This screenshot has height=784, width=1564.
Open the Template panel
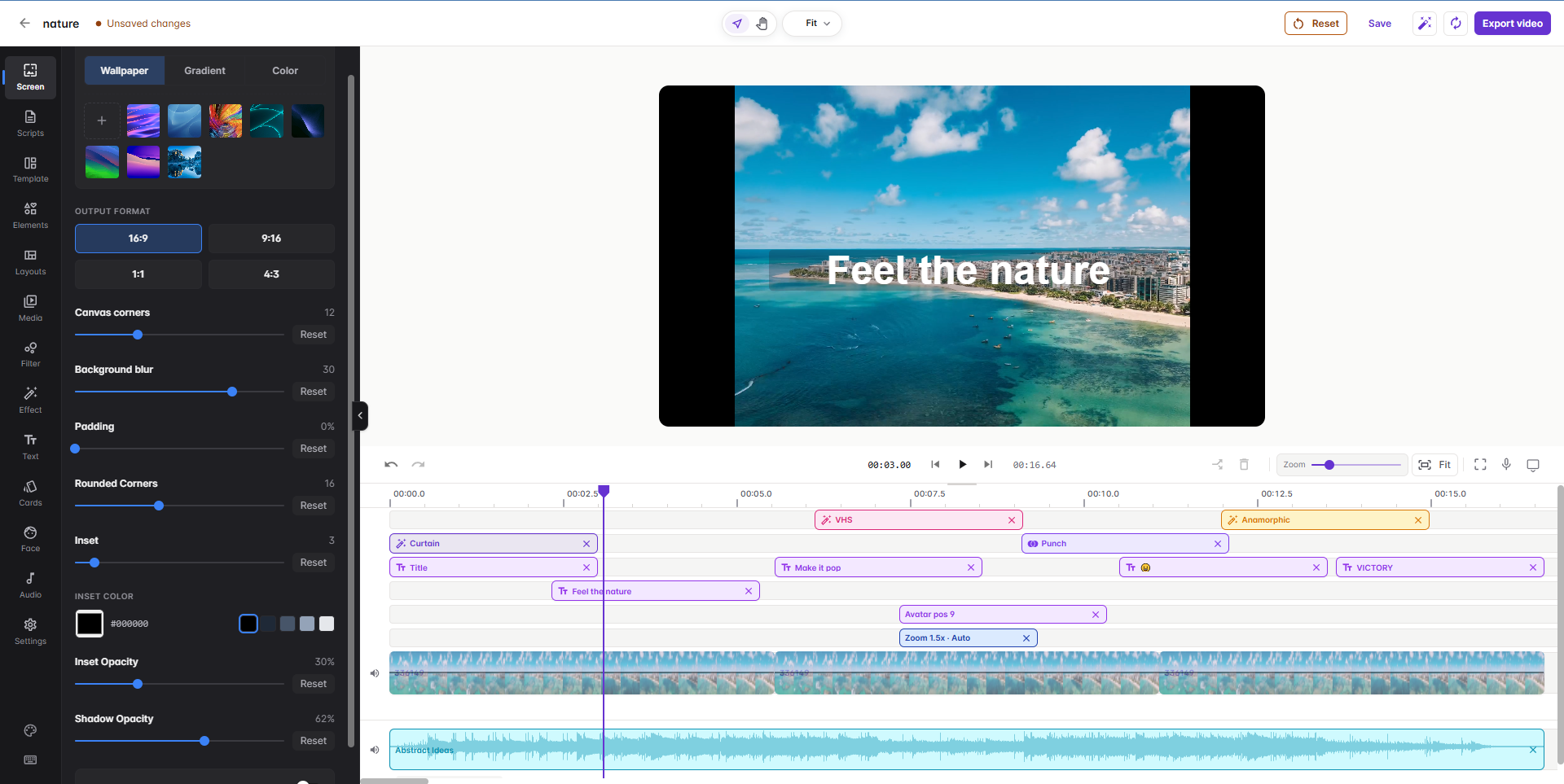[x=30, y=170]
